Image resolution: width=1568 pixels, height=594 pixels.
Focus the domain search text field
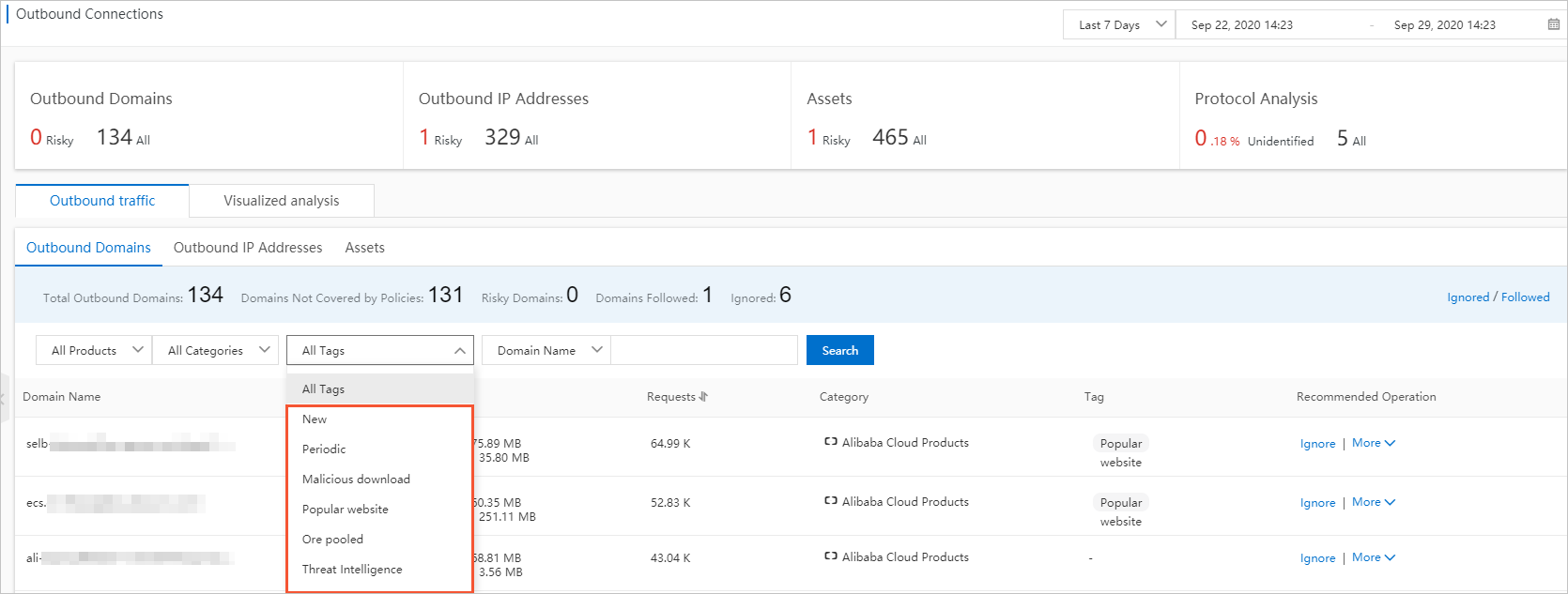pyautogui.click(x=704, y=350)
